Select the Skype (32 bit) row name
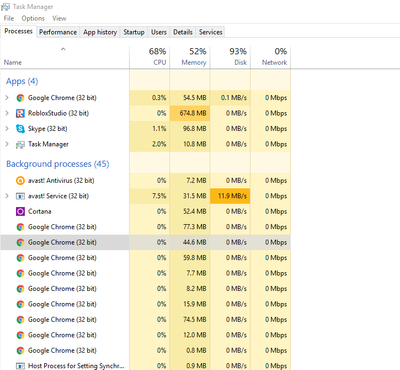 tap(48, 129)
